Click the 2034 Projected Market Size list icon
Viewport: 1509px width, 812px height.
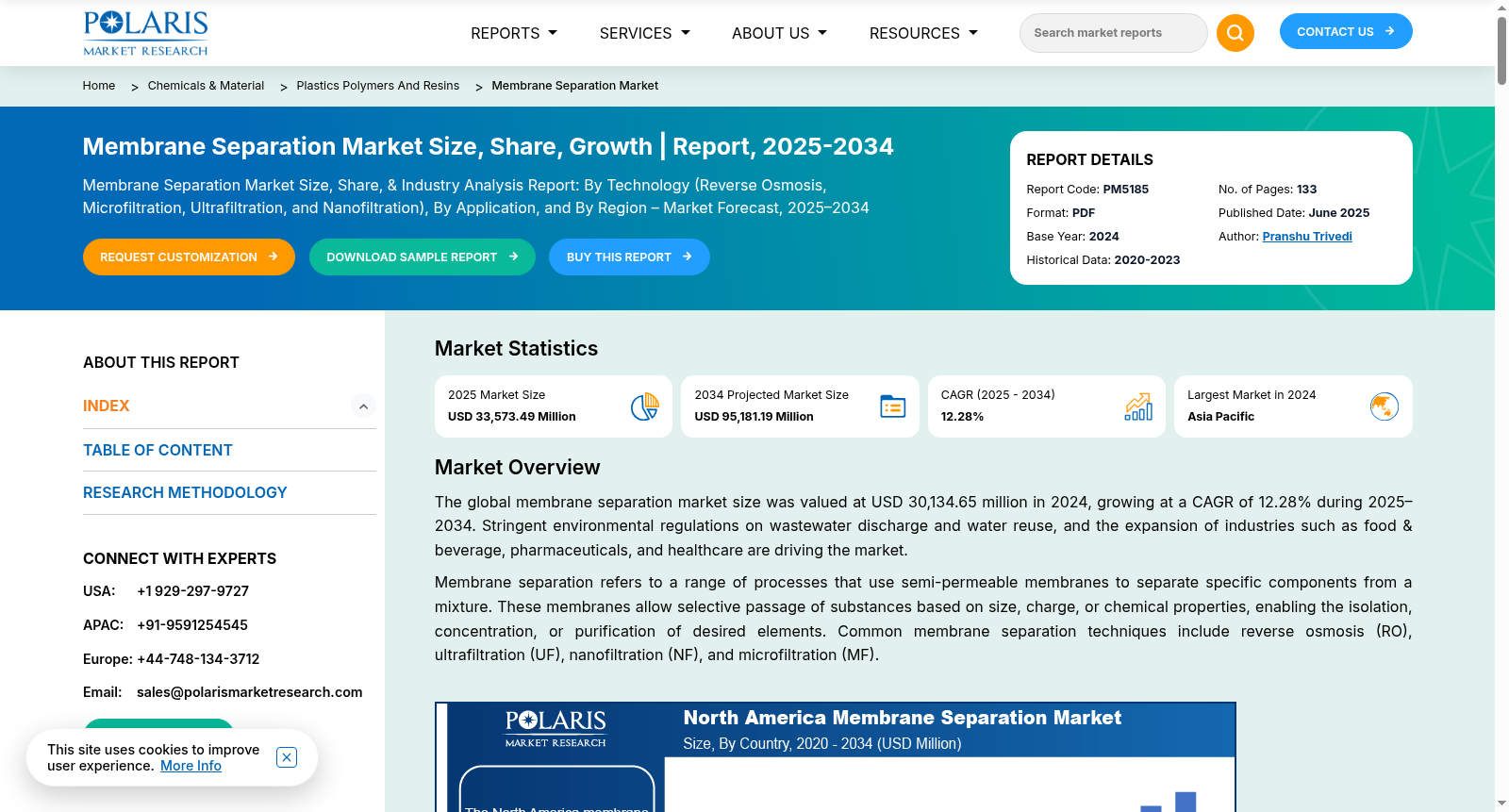click(x=892, y=406)
